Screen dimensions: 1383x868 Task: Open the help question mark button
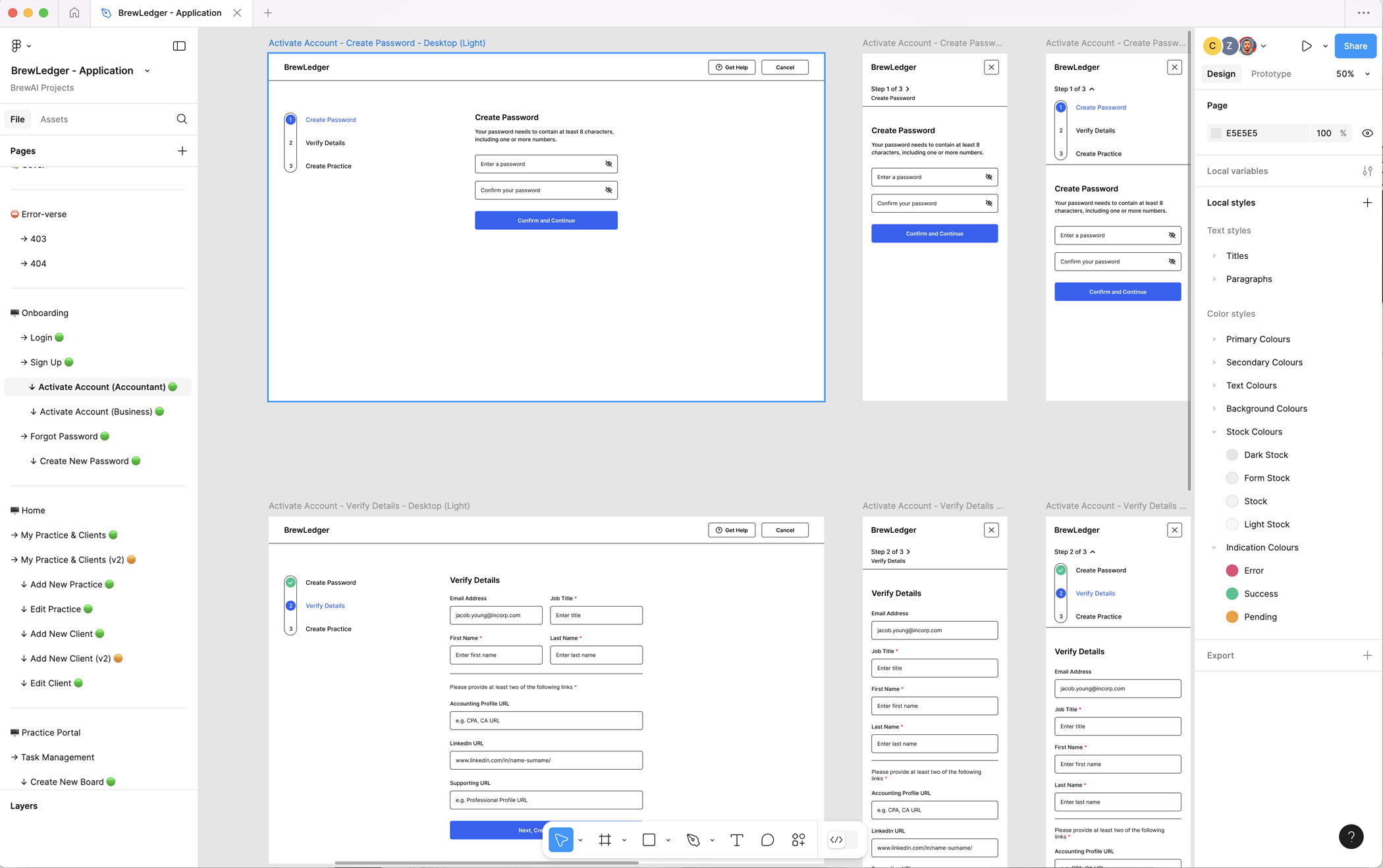tap(1351, 836)
